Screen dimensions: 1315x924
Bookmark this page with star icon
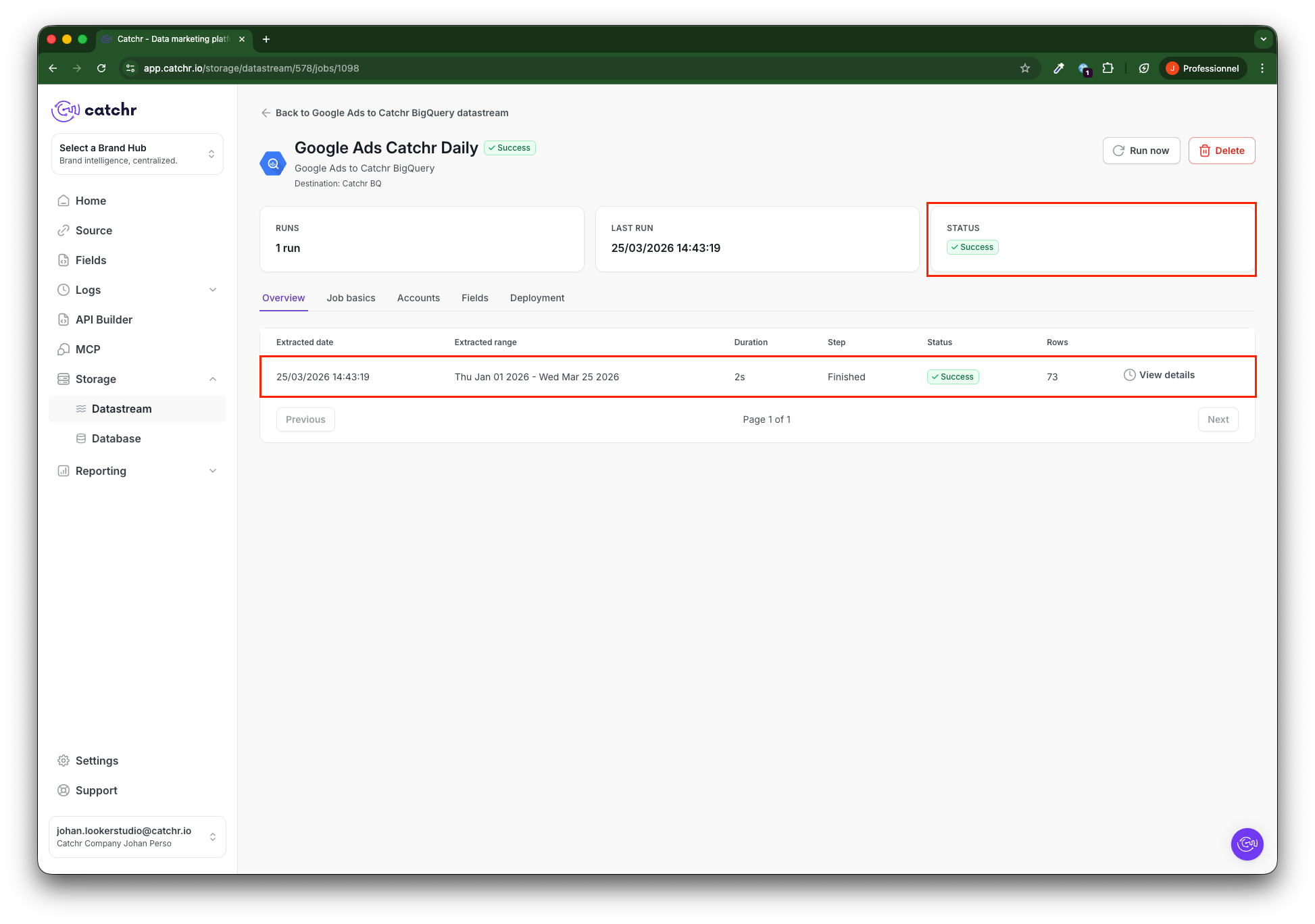[1025, 68]
